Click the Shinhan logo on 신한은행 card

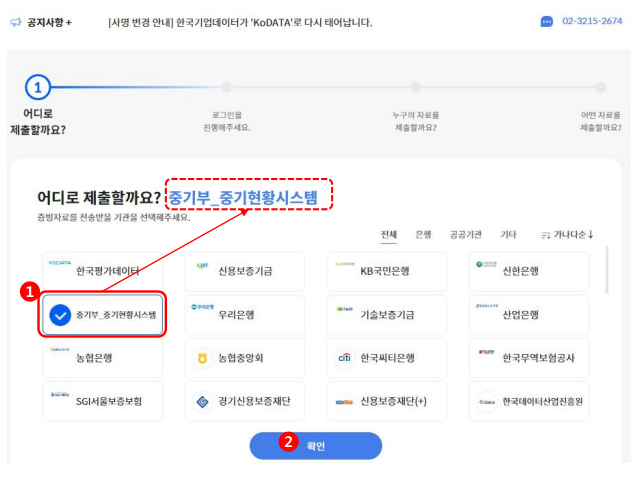[x=486, y=264]
